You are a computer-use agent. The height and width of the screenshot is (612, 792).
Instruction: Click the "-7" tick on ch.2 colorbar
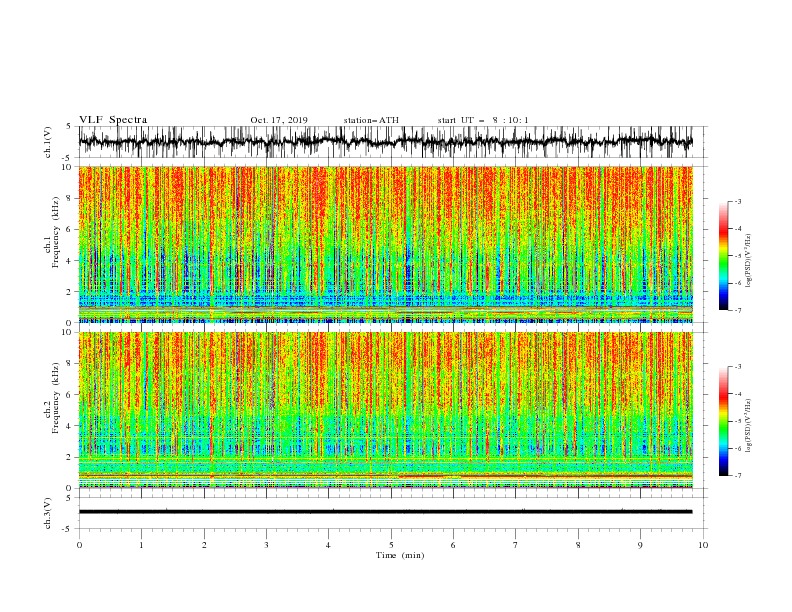pos(737,475)
